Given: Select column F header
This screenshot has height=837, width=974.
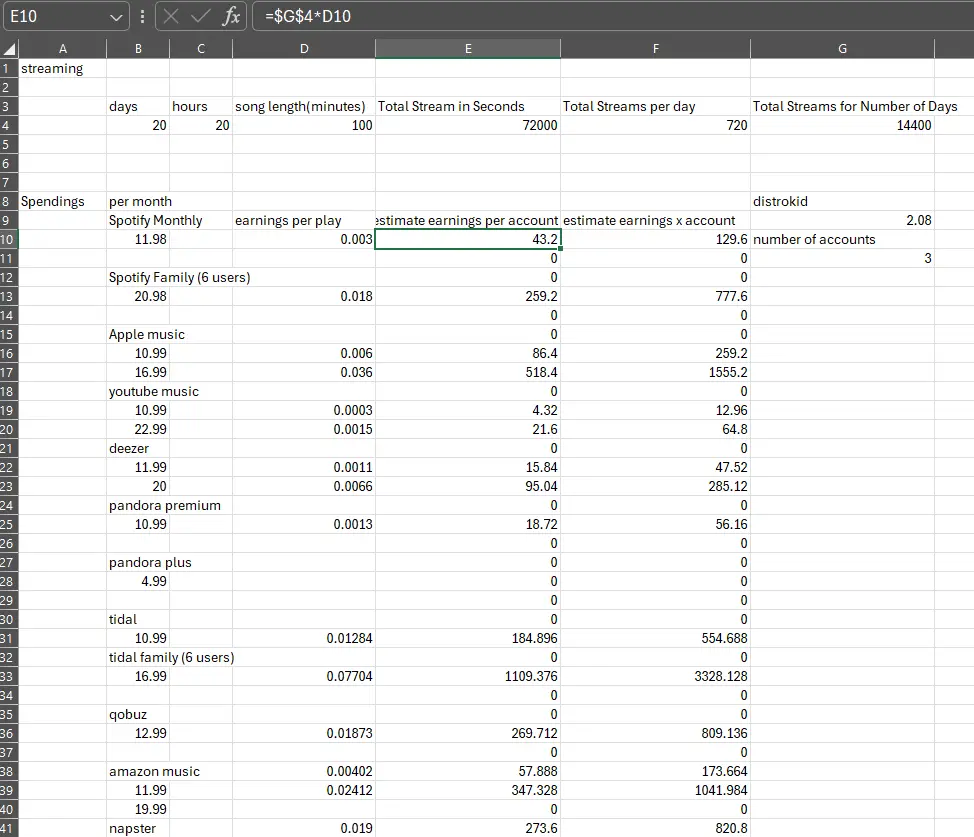Looking at the screenshot, I should coord(655,48).
